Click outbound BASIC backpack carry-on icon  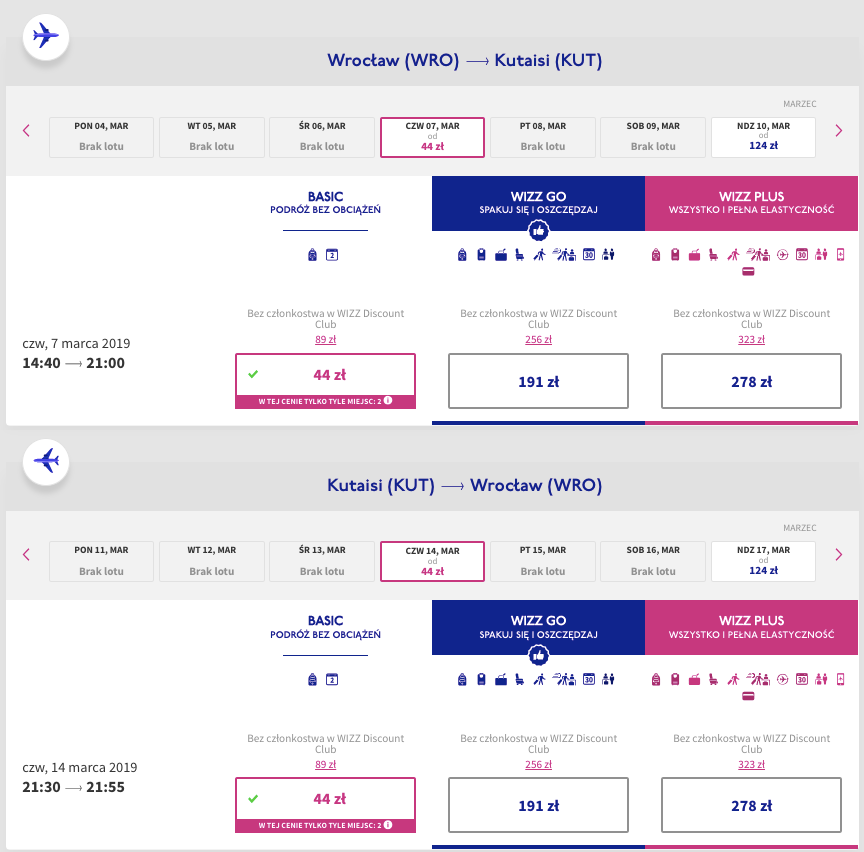(312, 255)
